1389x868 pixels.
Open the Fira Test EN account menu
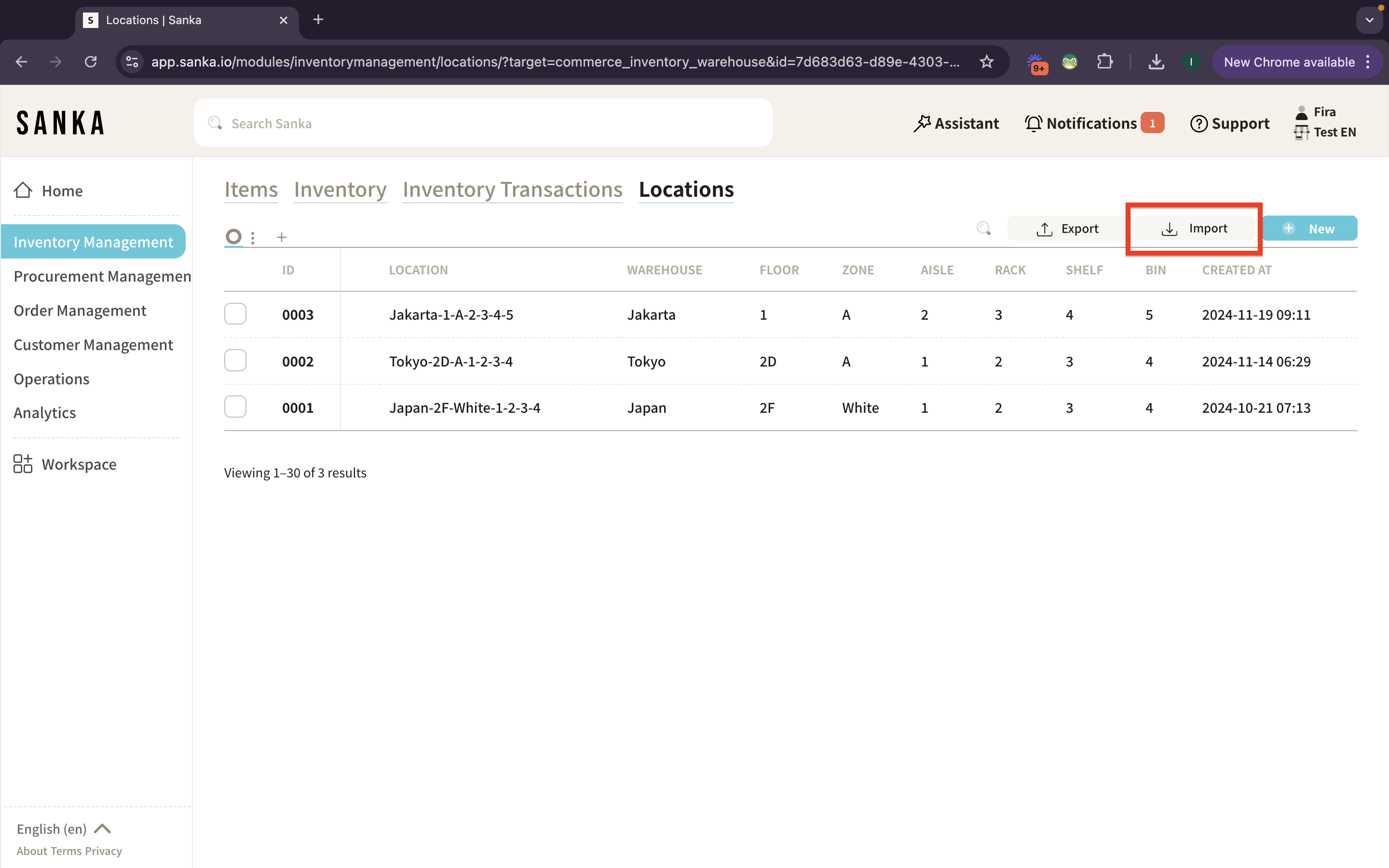(x=1325, y=122)
